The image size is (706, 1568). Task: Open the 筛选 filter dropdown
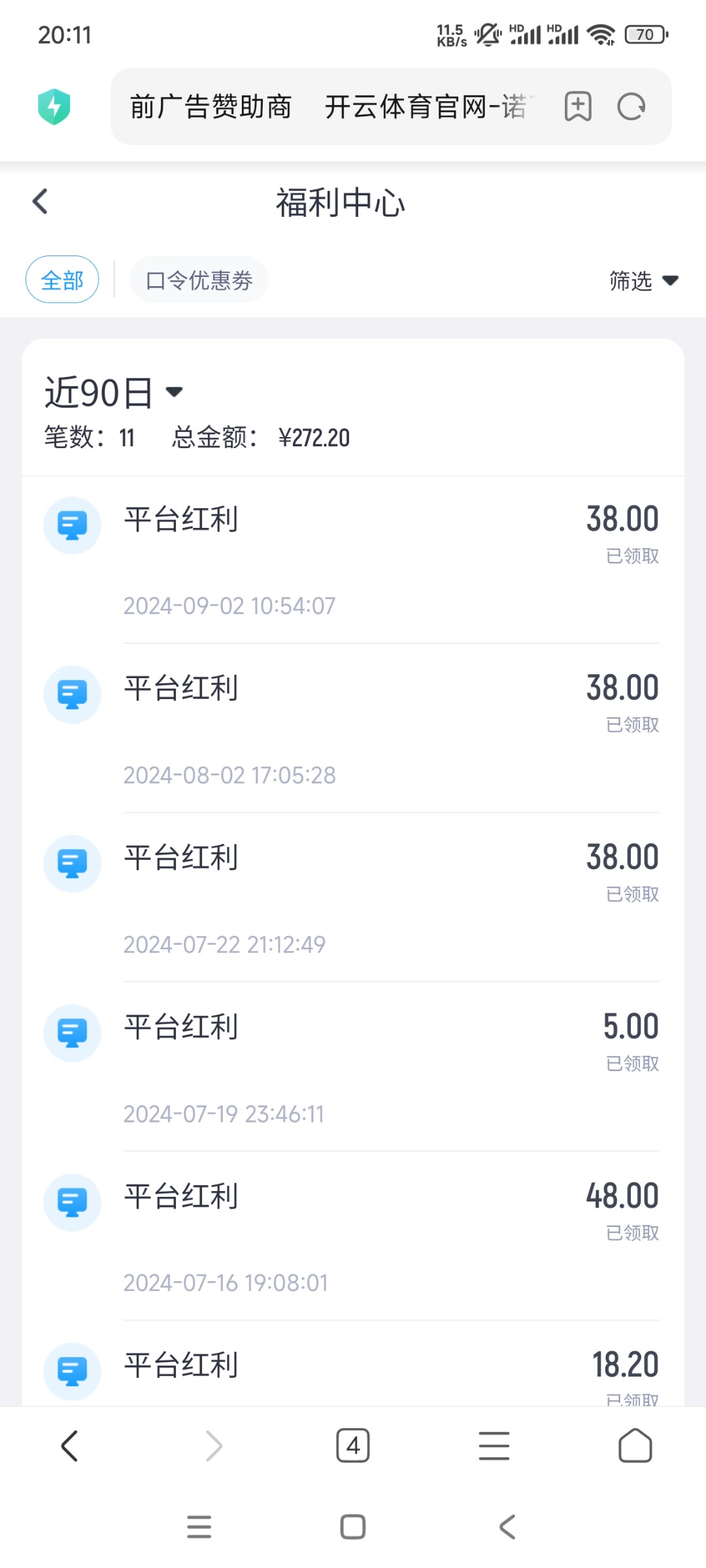click(x=643, y=281)
